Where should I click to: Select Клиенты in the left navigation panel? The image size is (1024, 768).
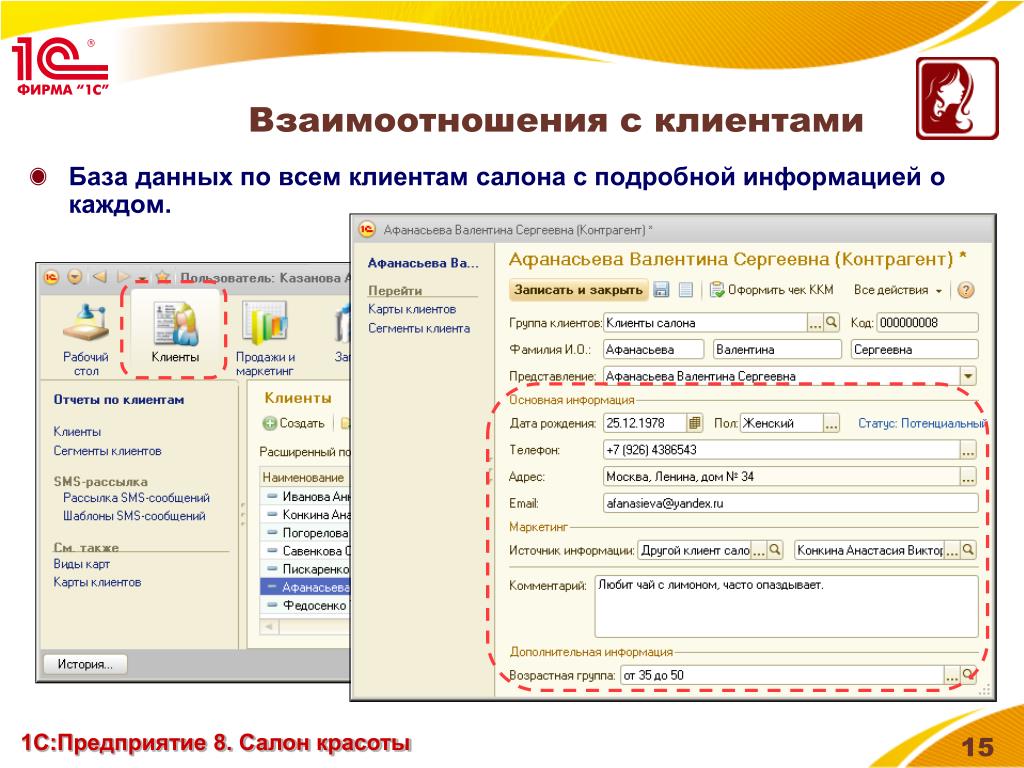(77, 431)
